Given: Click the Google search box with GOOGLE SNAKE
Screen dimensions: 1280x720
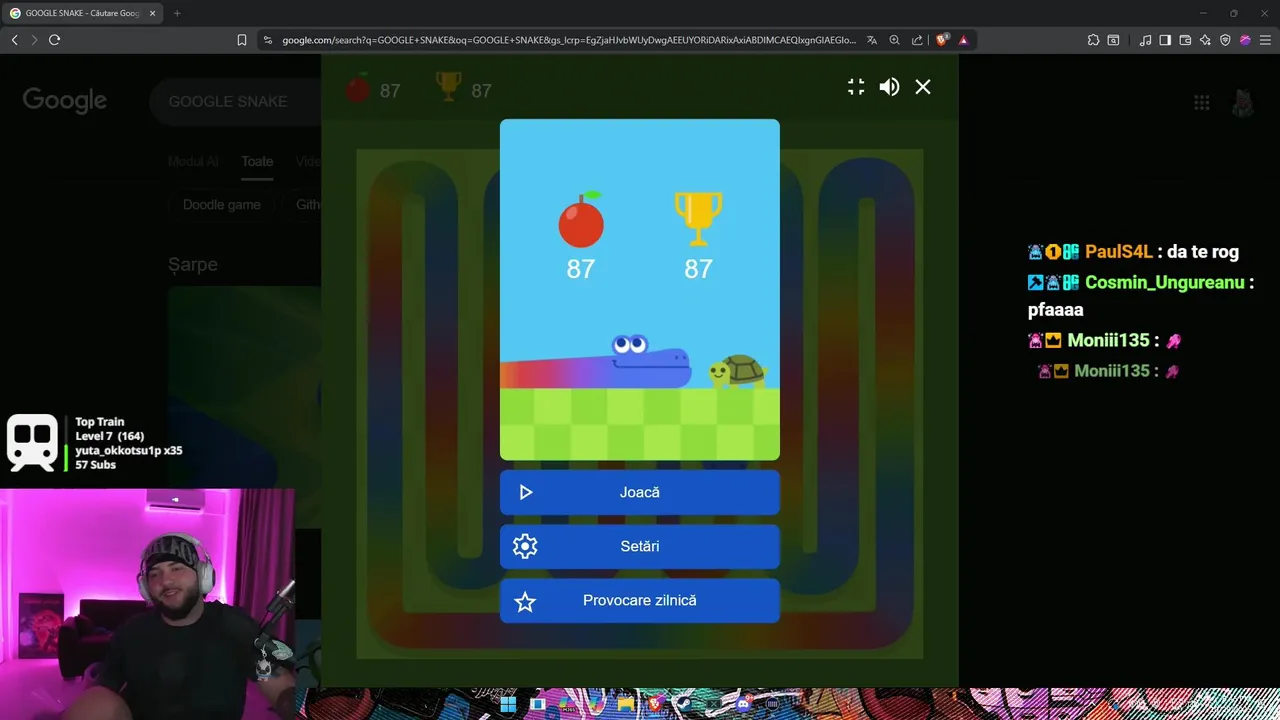Looking at the screenshot, I should tap(235, 101).
